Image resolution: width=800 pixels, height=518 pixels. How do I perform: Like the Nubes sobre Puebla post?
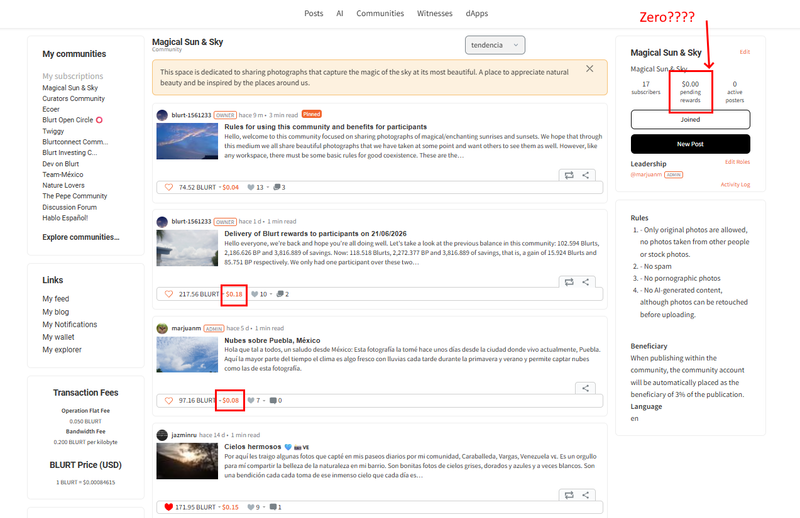pos(169,401)
